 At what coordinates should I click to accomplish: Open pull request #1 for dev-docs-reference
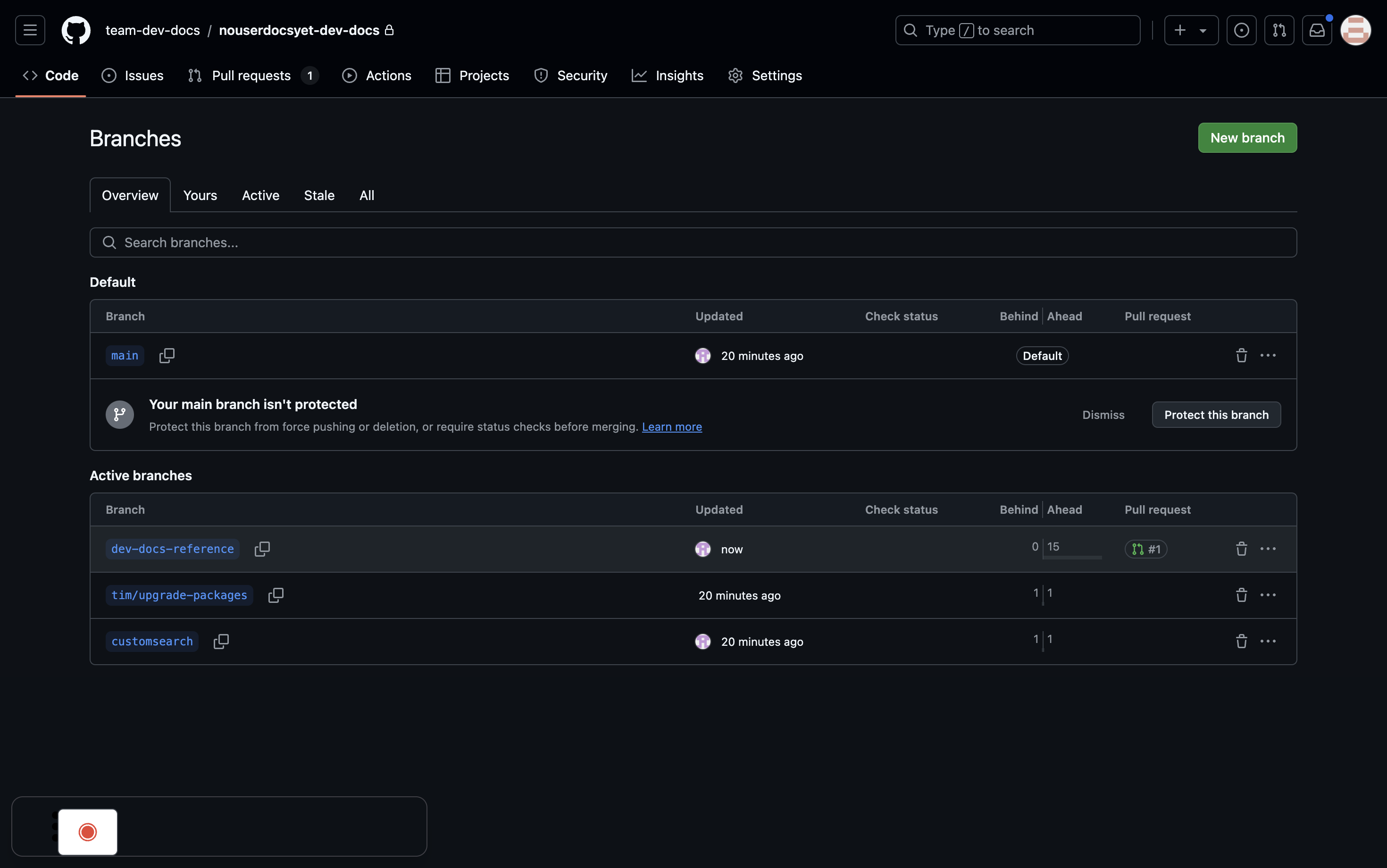(x=1146, y=549)
